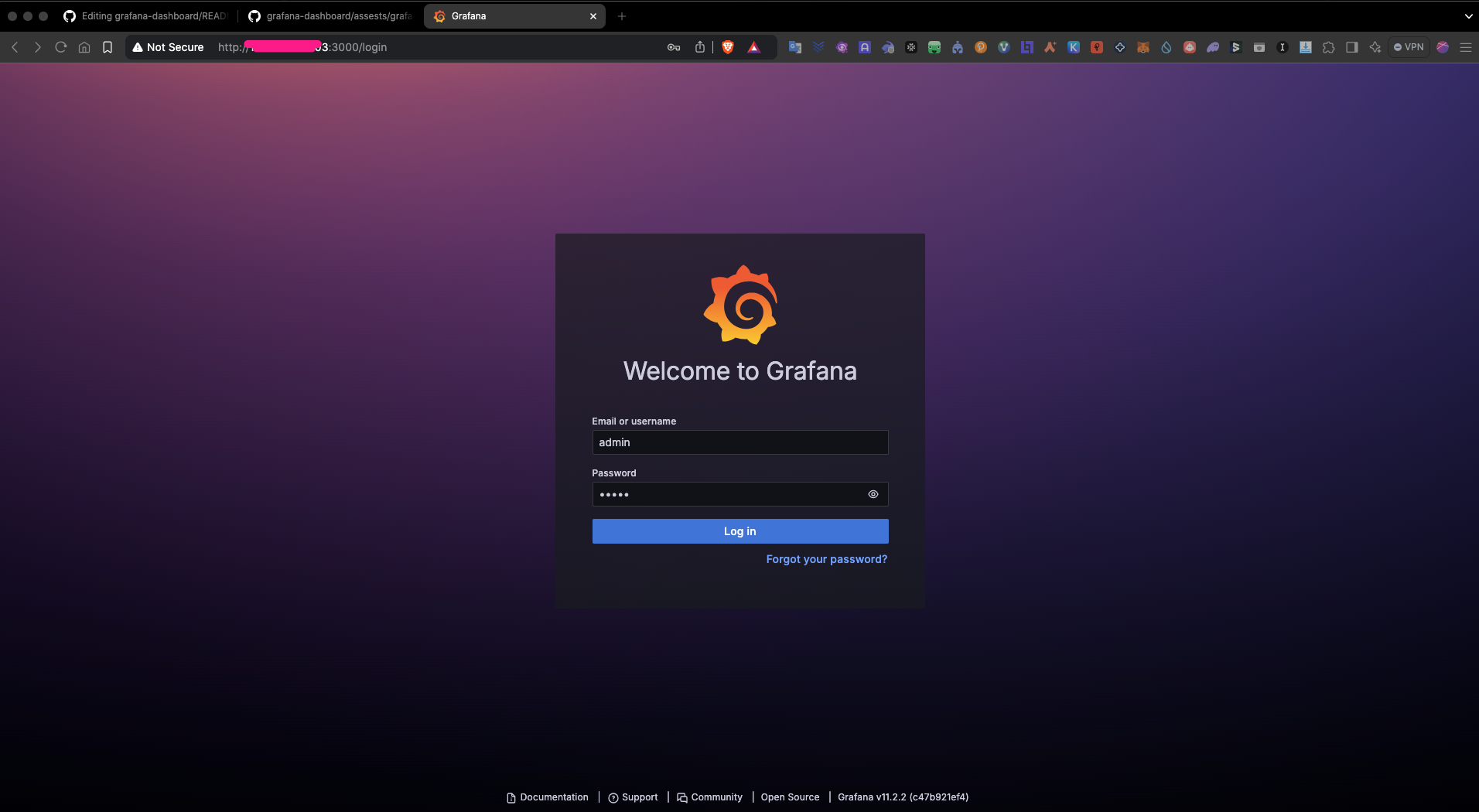The image size is (1479, 812).
Task: Open the purple letter A extension
Action: tap(865, 47)
